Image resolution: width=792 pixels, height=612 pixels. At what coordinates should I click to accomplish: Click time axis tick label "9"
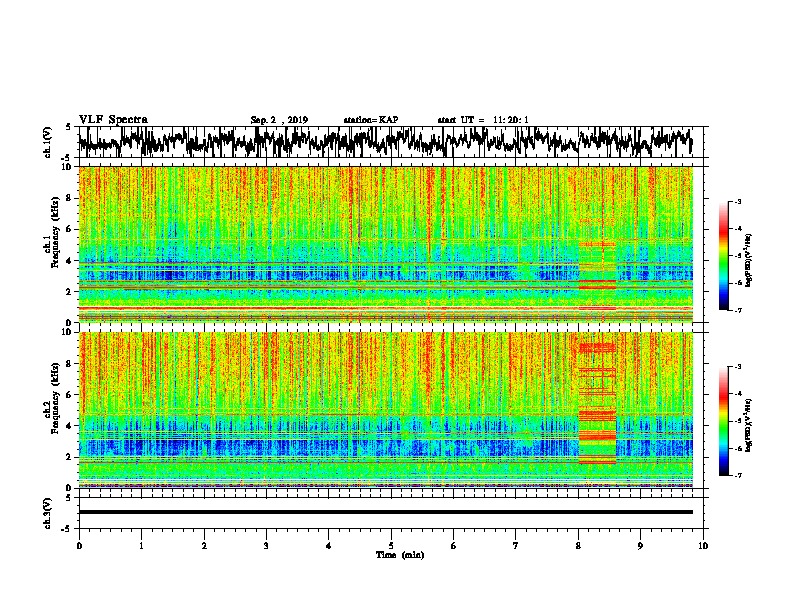click(x=640, y=546)
